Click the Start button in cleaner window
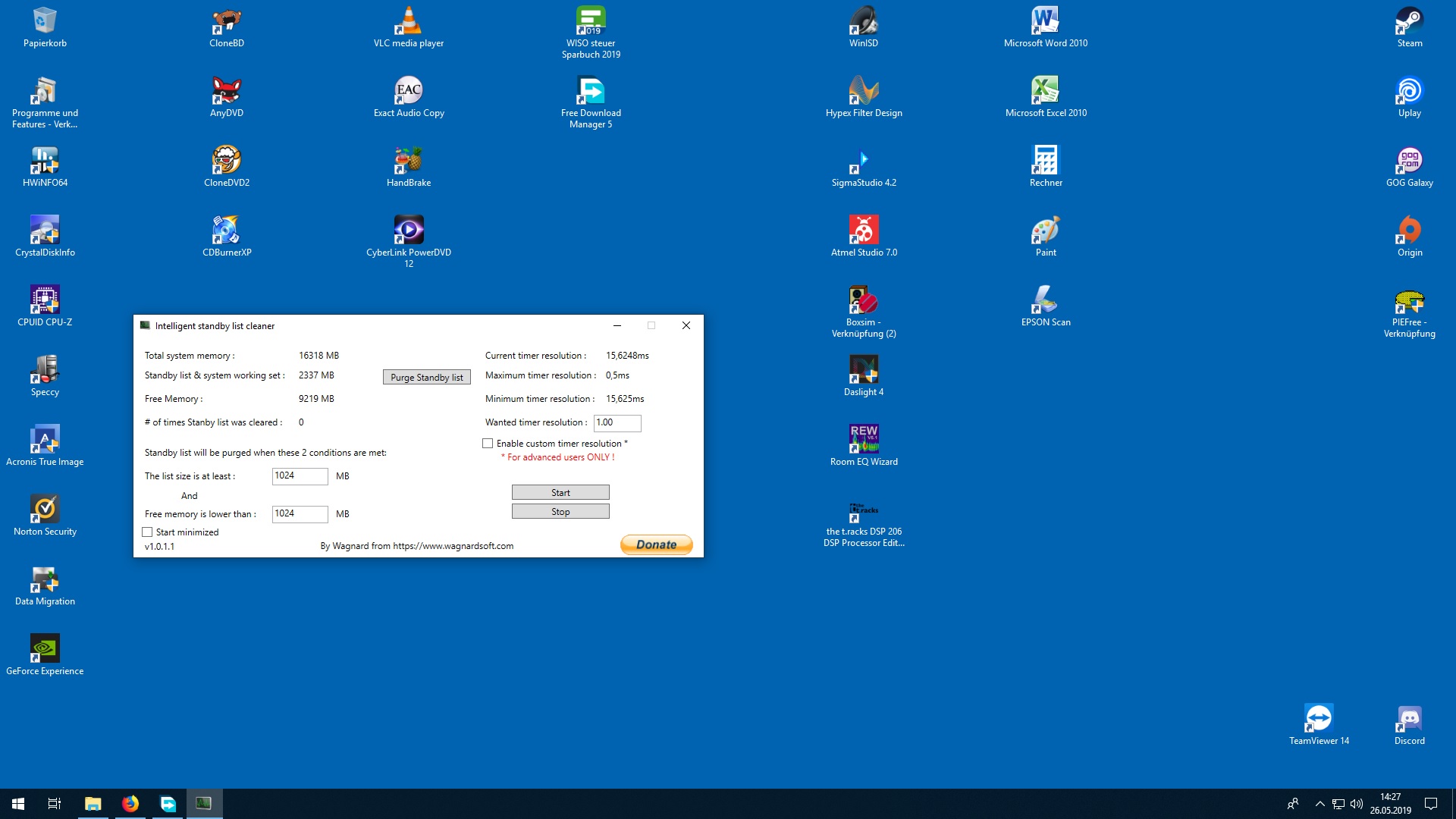The height and width of the screenshot is (819, 1456). tap(560, 493)
